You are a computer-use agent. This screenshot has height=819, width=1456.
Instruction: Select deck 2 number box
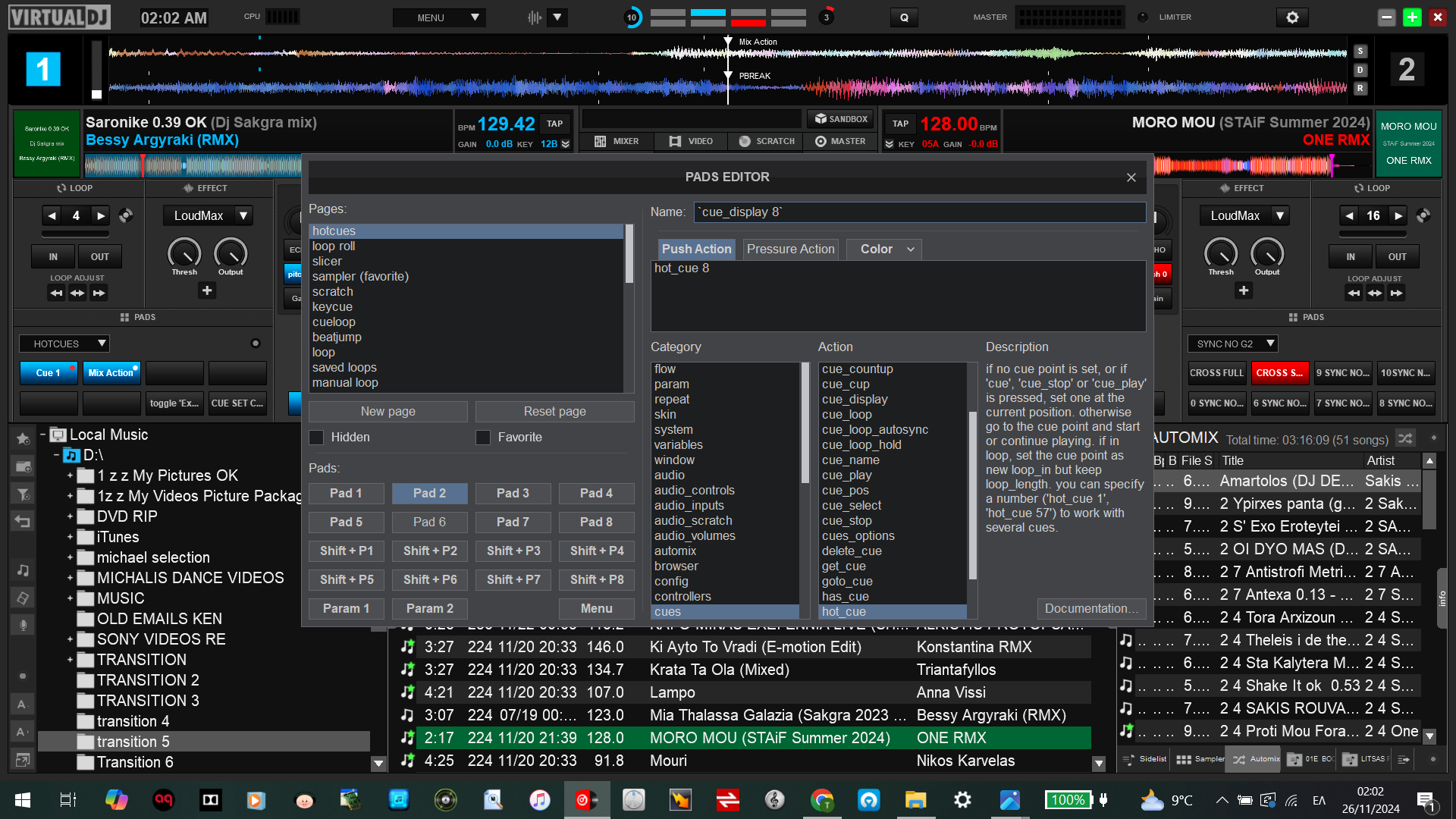tap(1407, 69)
